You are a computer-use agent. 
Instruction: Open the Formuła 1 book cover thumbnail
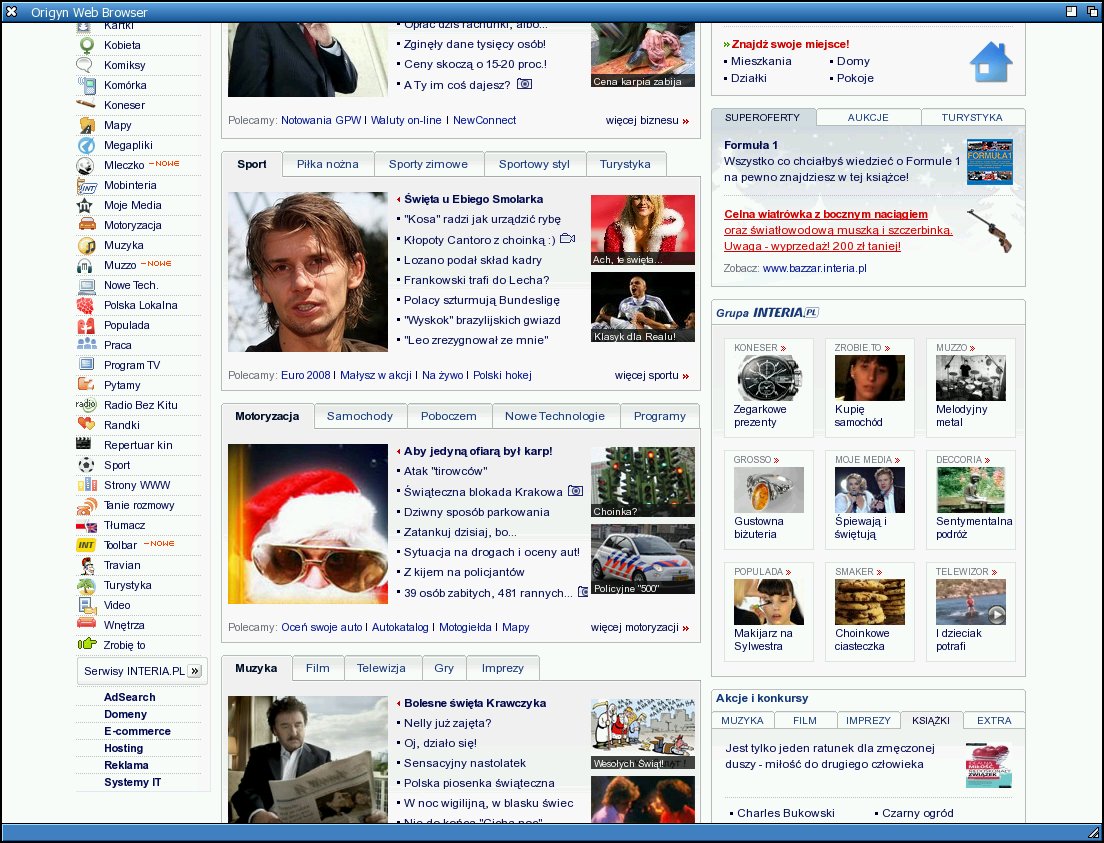point(989,162)
